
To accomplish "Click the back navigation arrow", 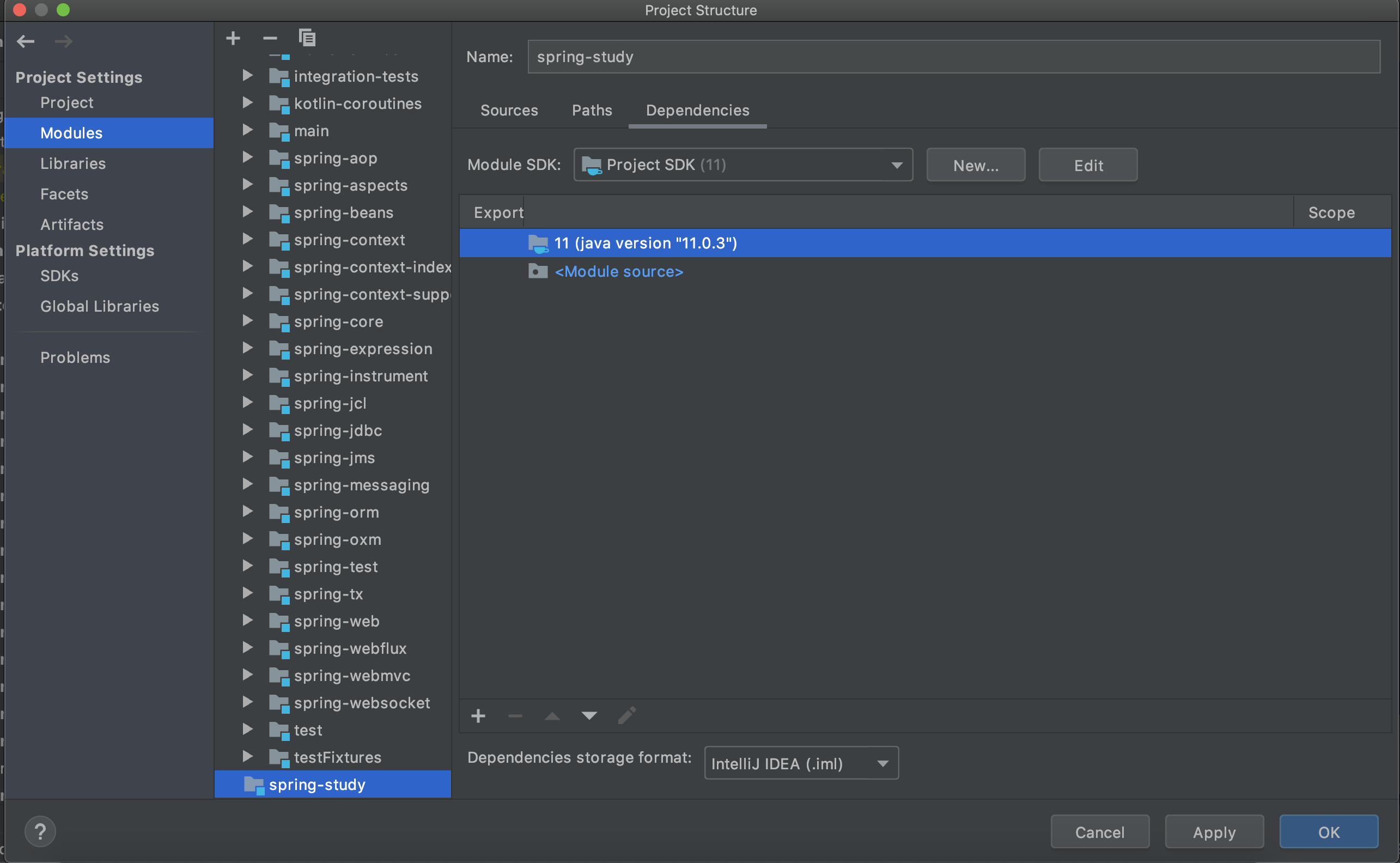I will pyautogui.click(x=26, y=41).
